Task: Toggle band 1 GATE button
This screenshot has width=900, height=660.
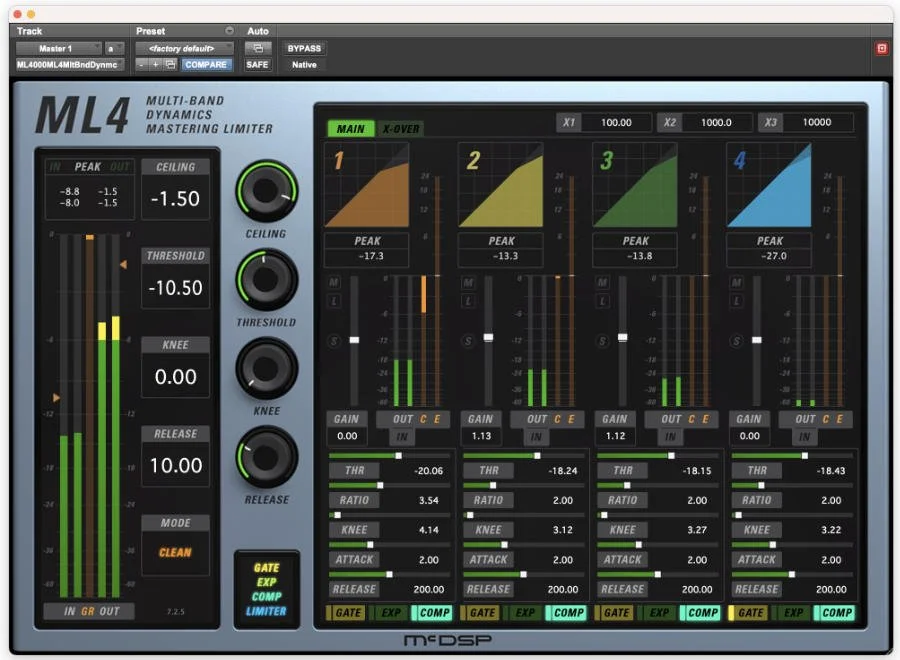Action: coord(346,613)
